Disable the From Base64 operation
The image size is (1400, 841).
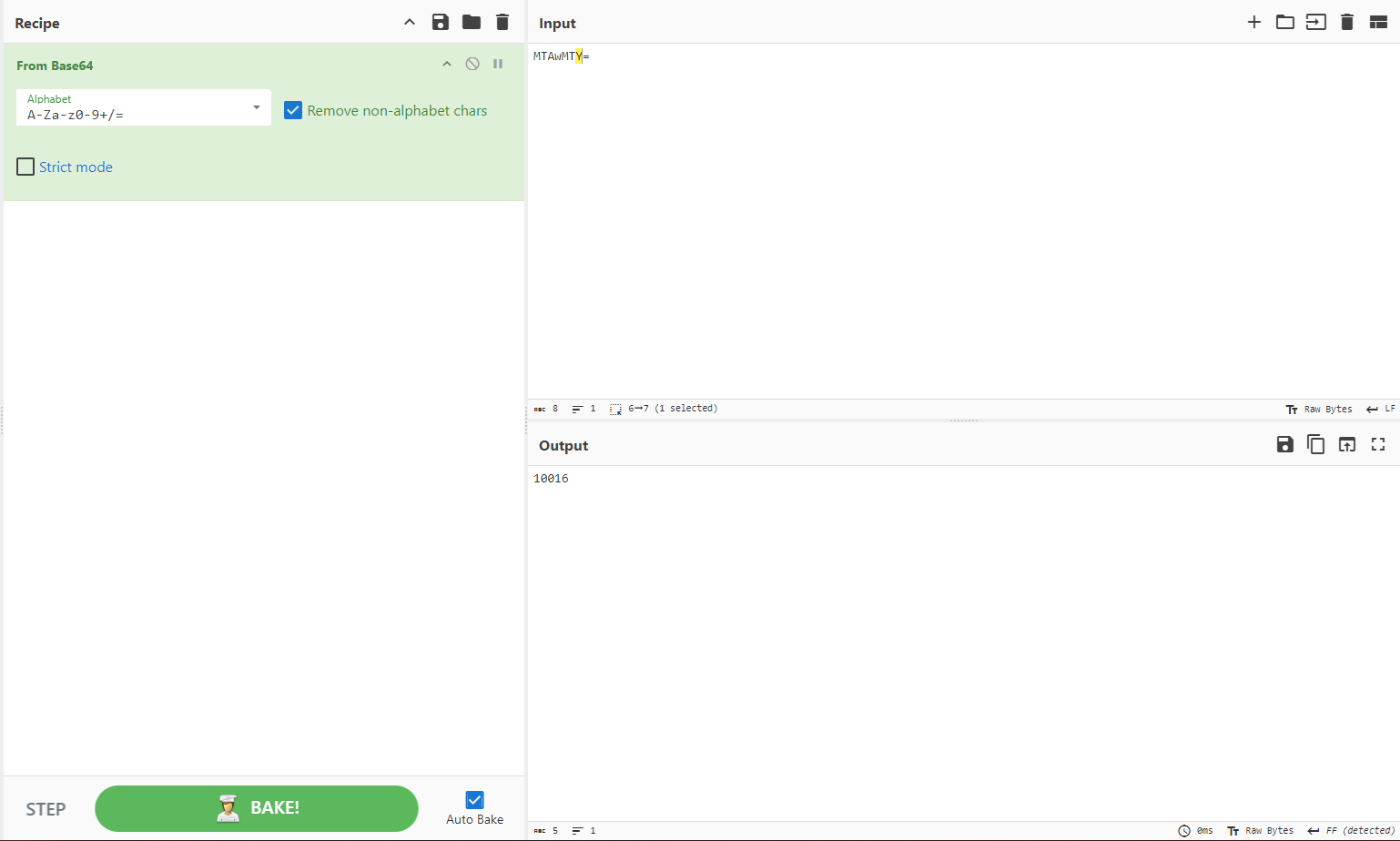(472, 64)
